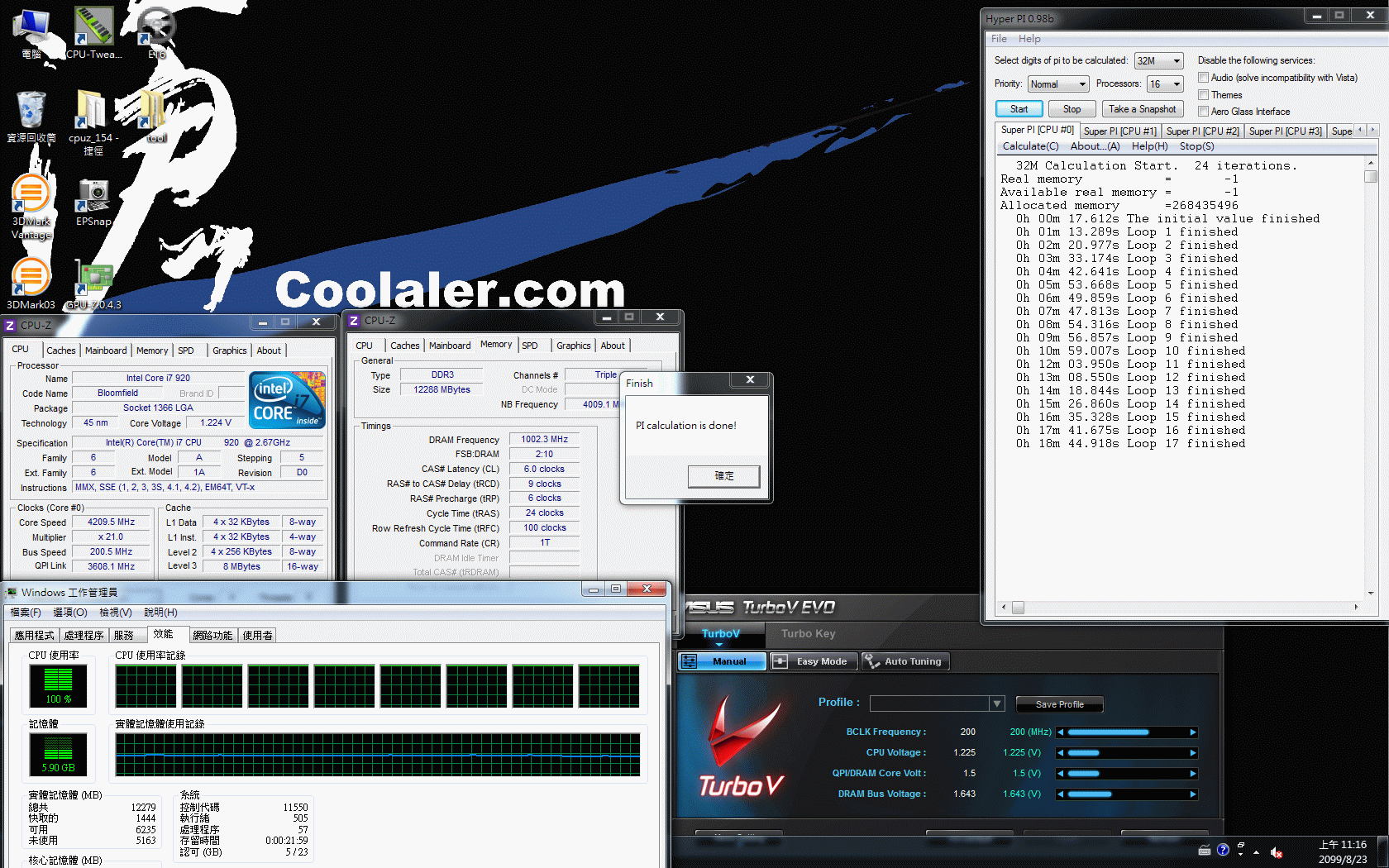The image size is (1389, 868).
Task: Switch to the Super PI [CPU #1] tab
Action: [1119, 131]
